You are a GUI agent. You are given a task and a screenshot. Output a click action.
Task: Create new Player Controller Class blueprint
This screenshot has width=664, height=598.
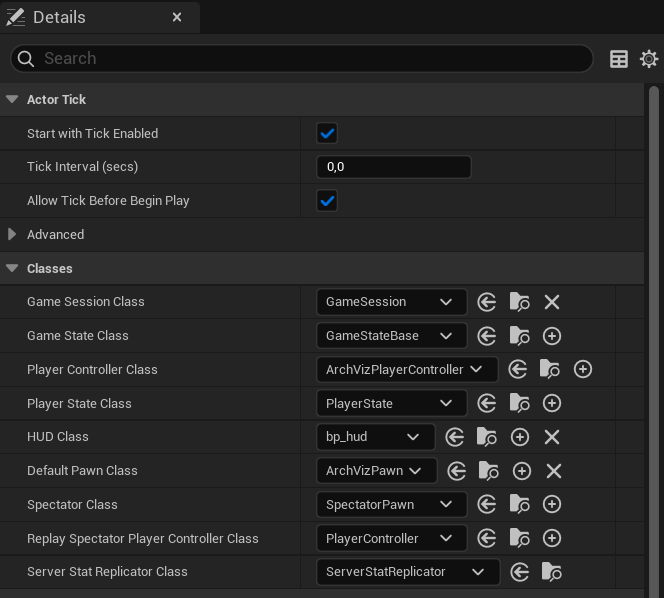point(583,369)
